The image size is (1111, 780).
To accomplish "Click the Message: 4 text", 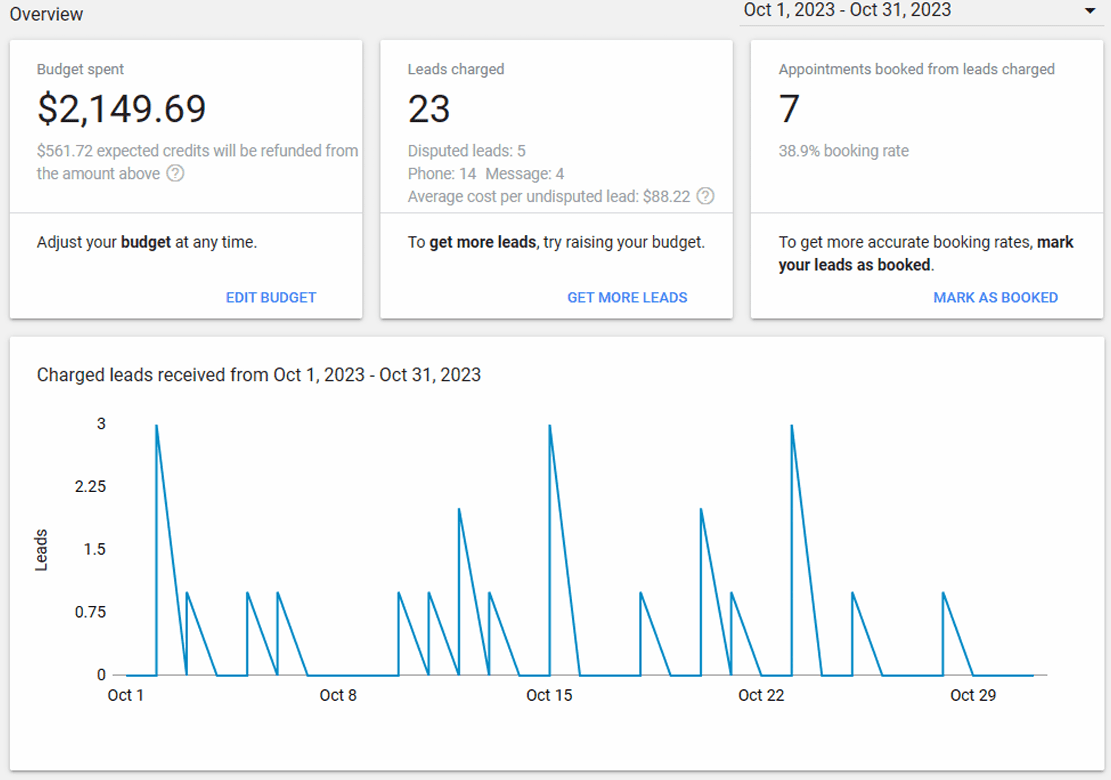I will click(x=524, y=174).
